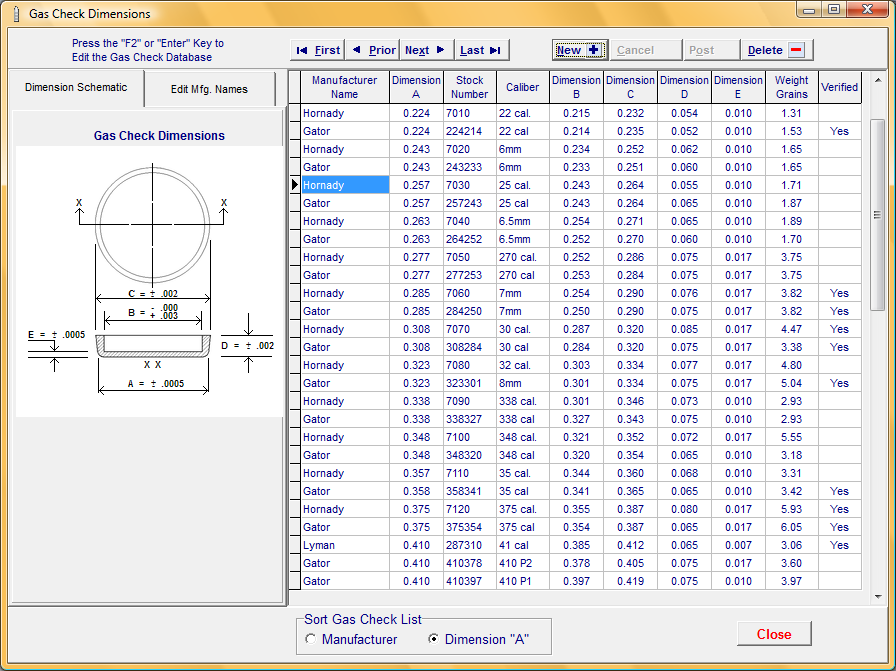Select stock number 323301 cell
The height and width of the screenshot is (671, 896).
click(x=470, y=383)
